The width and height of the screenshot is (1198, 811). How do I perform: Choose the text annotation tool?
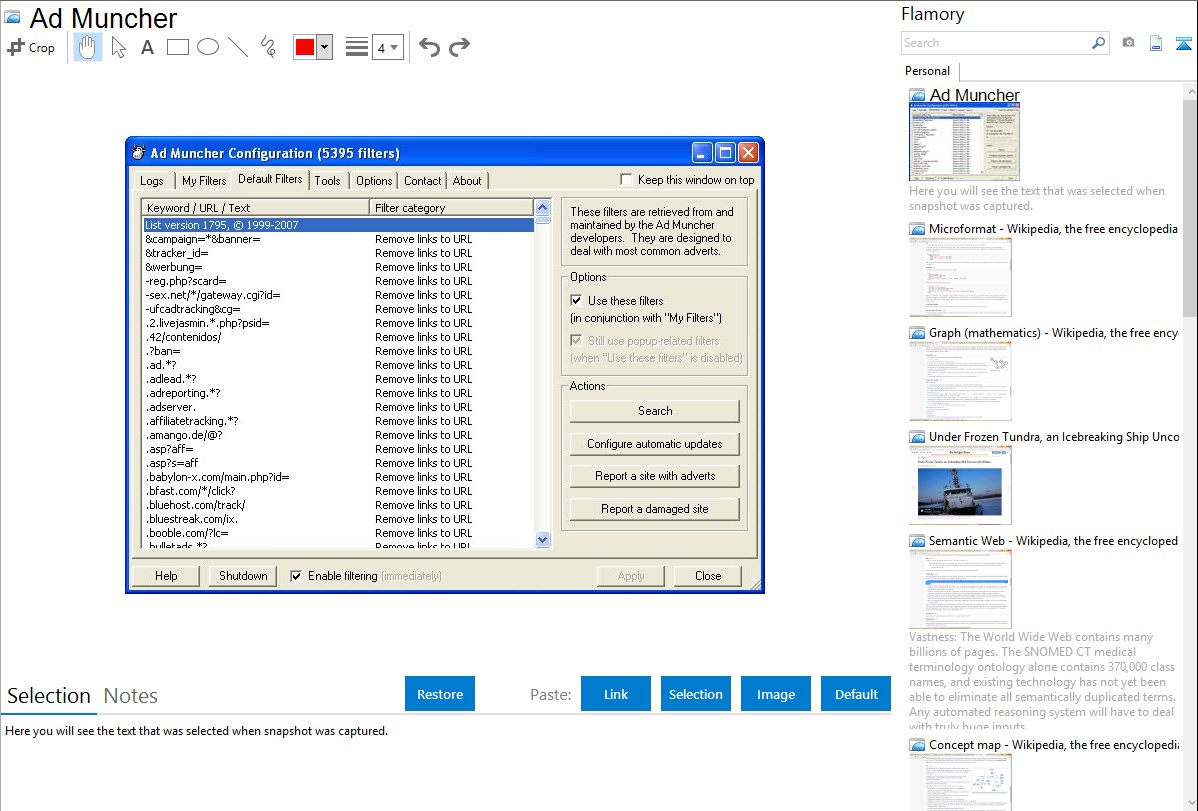click(x=147, y=47)
